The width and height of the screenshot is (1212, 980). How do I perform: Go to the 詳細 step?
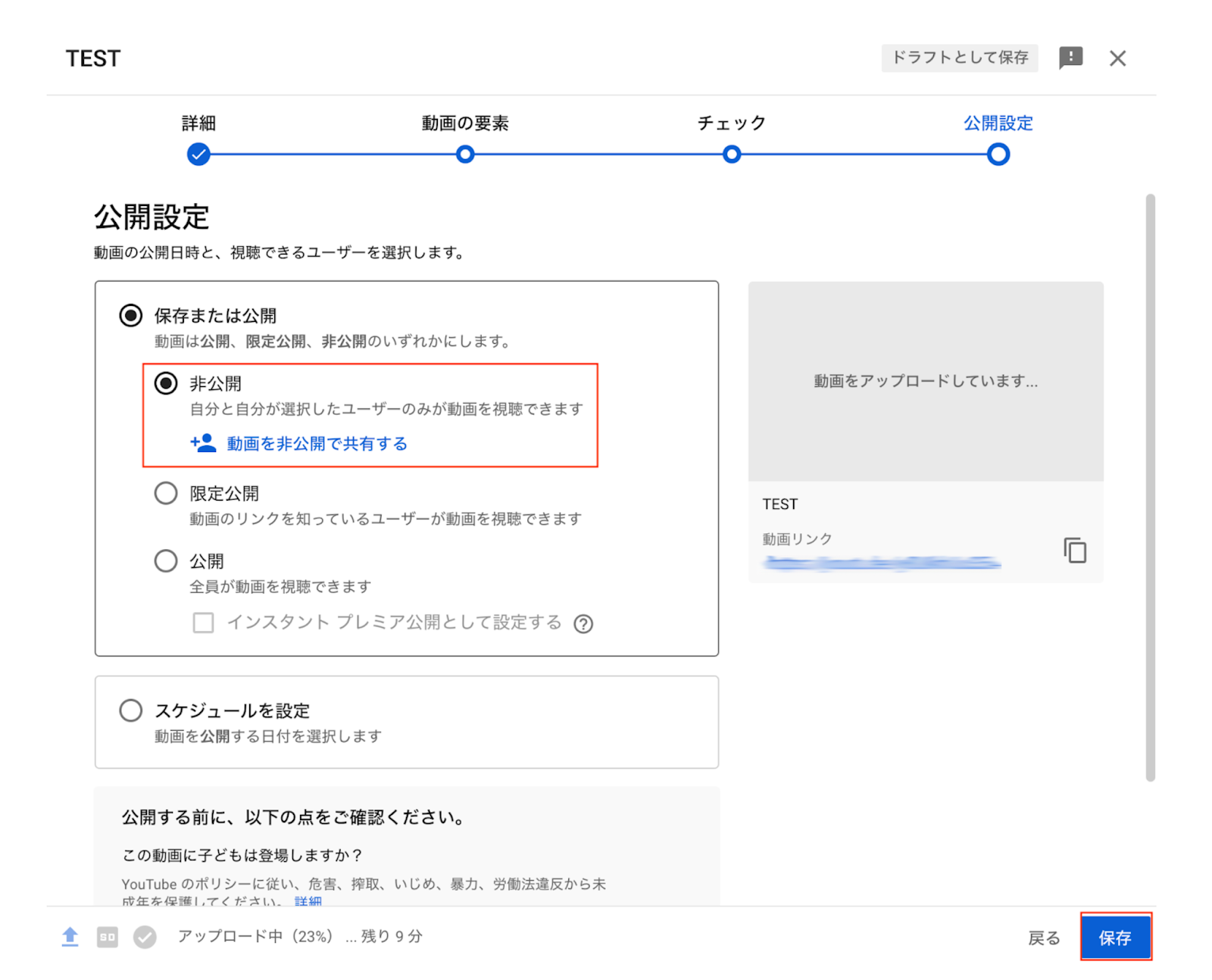pyautogui.click(x=198, y=154)
